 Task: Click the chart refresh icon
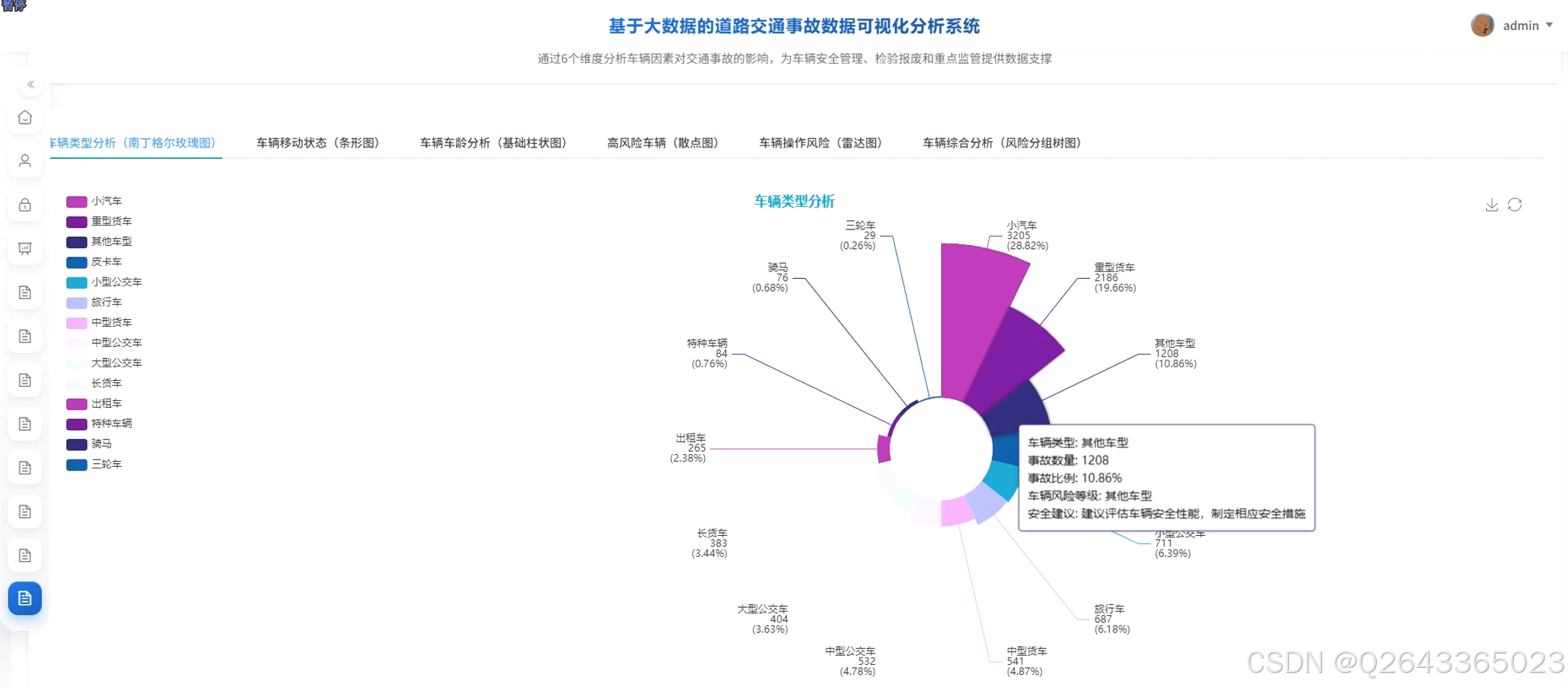(x=1516, y=205)
